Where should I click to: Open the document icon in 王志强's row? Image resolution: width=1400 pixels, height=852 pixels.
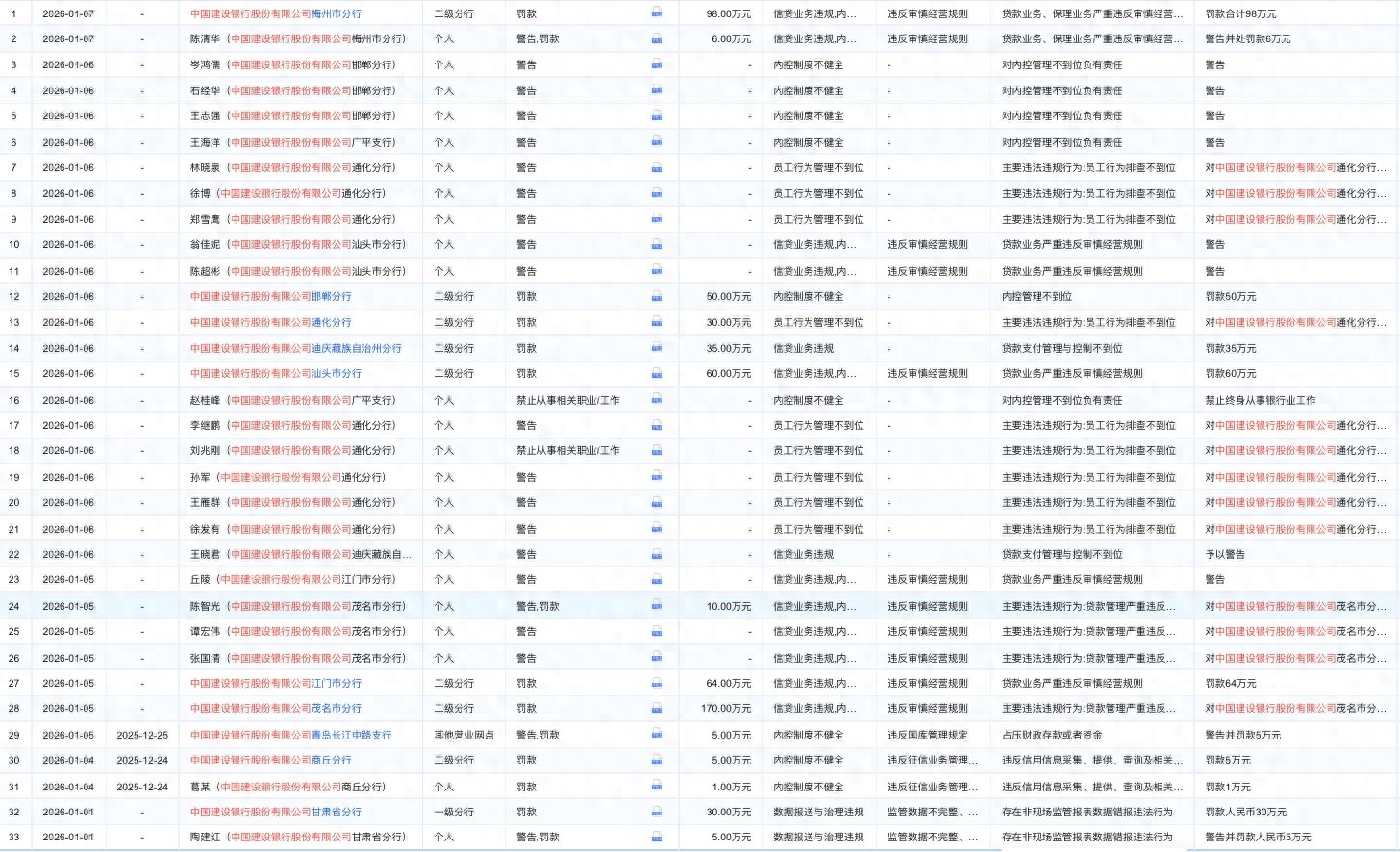[x=657, y=115]
